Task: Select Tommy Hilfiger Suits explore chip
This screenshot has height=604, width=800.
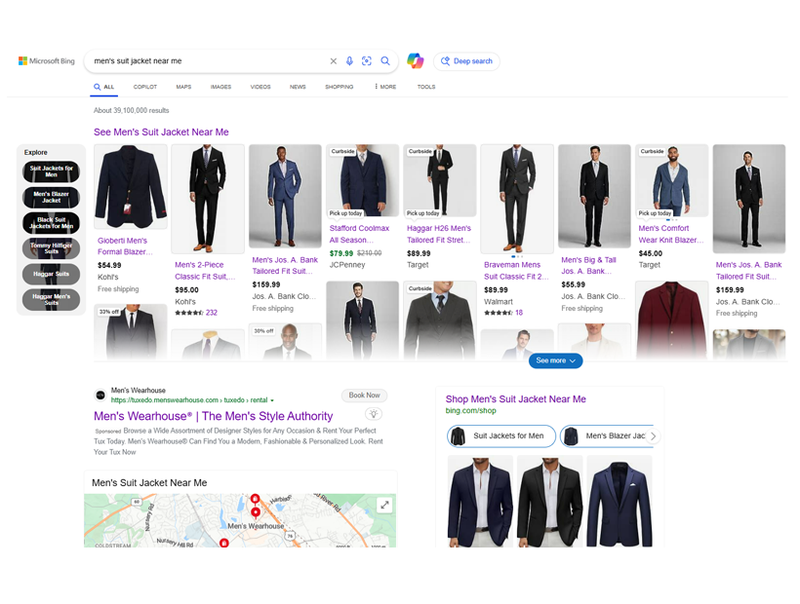Action: click(51, 248)
